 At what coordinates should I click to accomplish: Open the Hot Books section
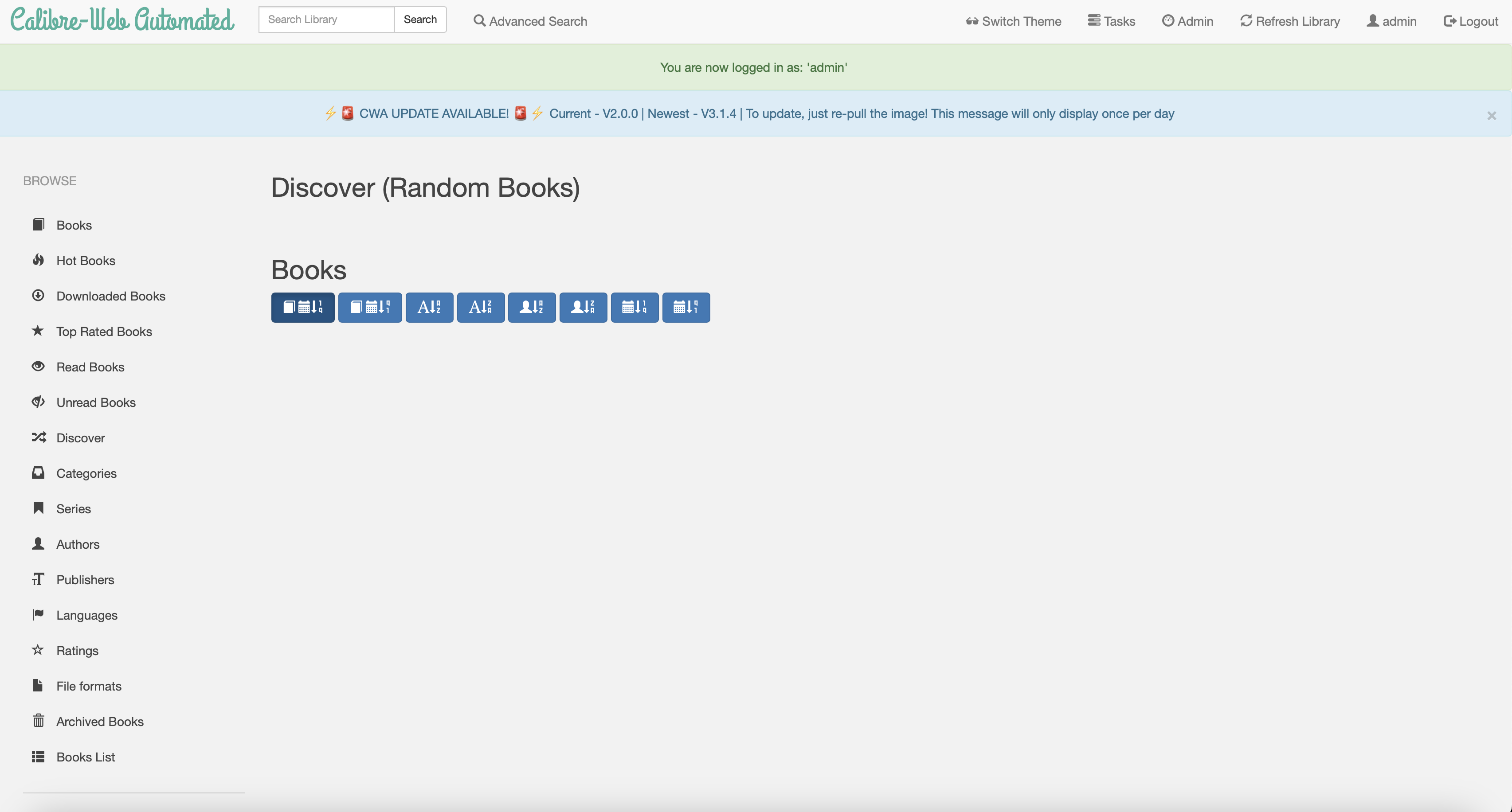pyautogui.click(x=86, y=261)
